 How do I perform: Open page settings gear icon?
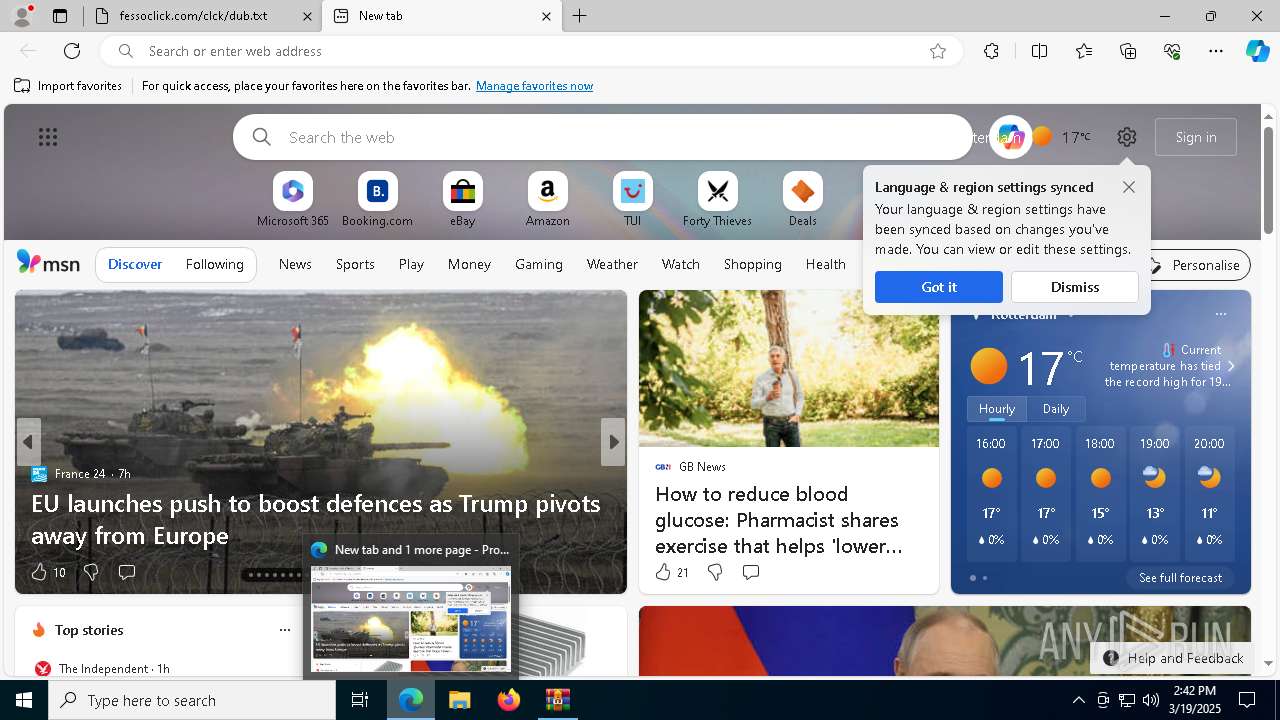1127,137
